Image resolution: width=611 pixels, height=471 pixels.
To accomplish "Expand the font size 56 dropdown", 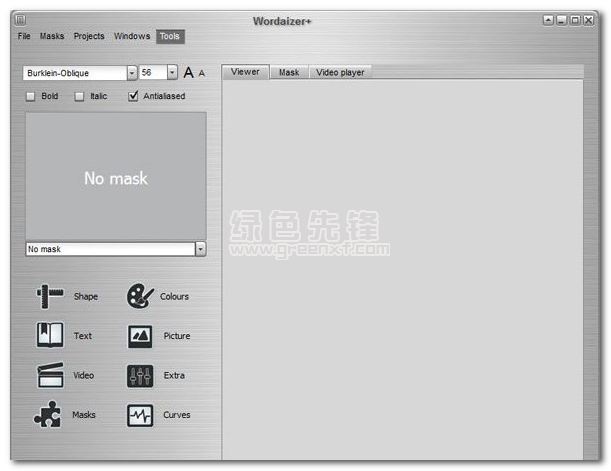I will point(172,72).
